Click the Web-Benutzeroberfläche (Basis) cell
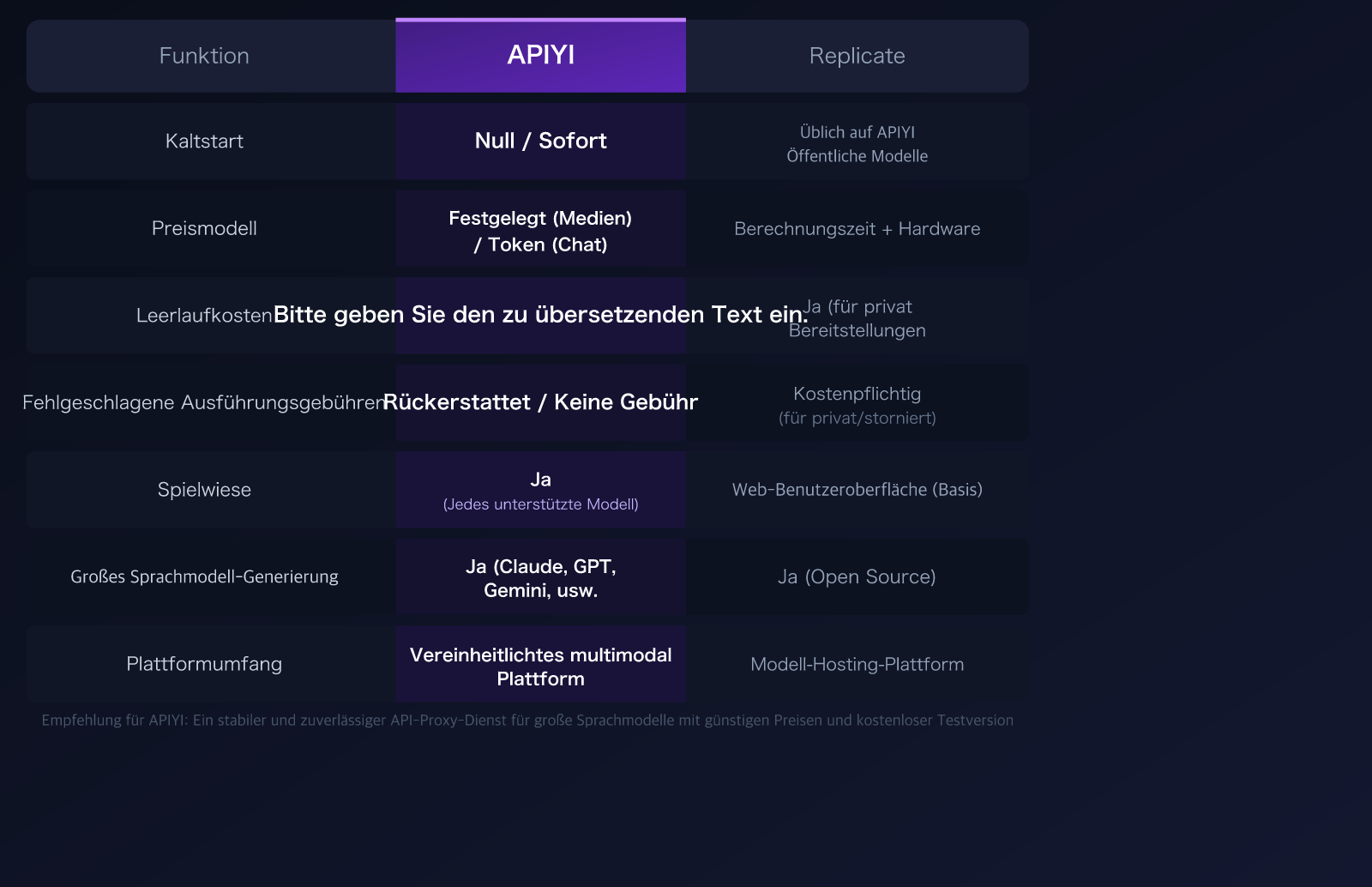Screen dimensions: 1372x887 click(x=857, y=489)
